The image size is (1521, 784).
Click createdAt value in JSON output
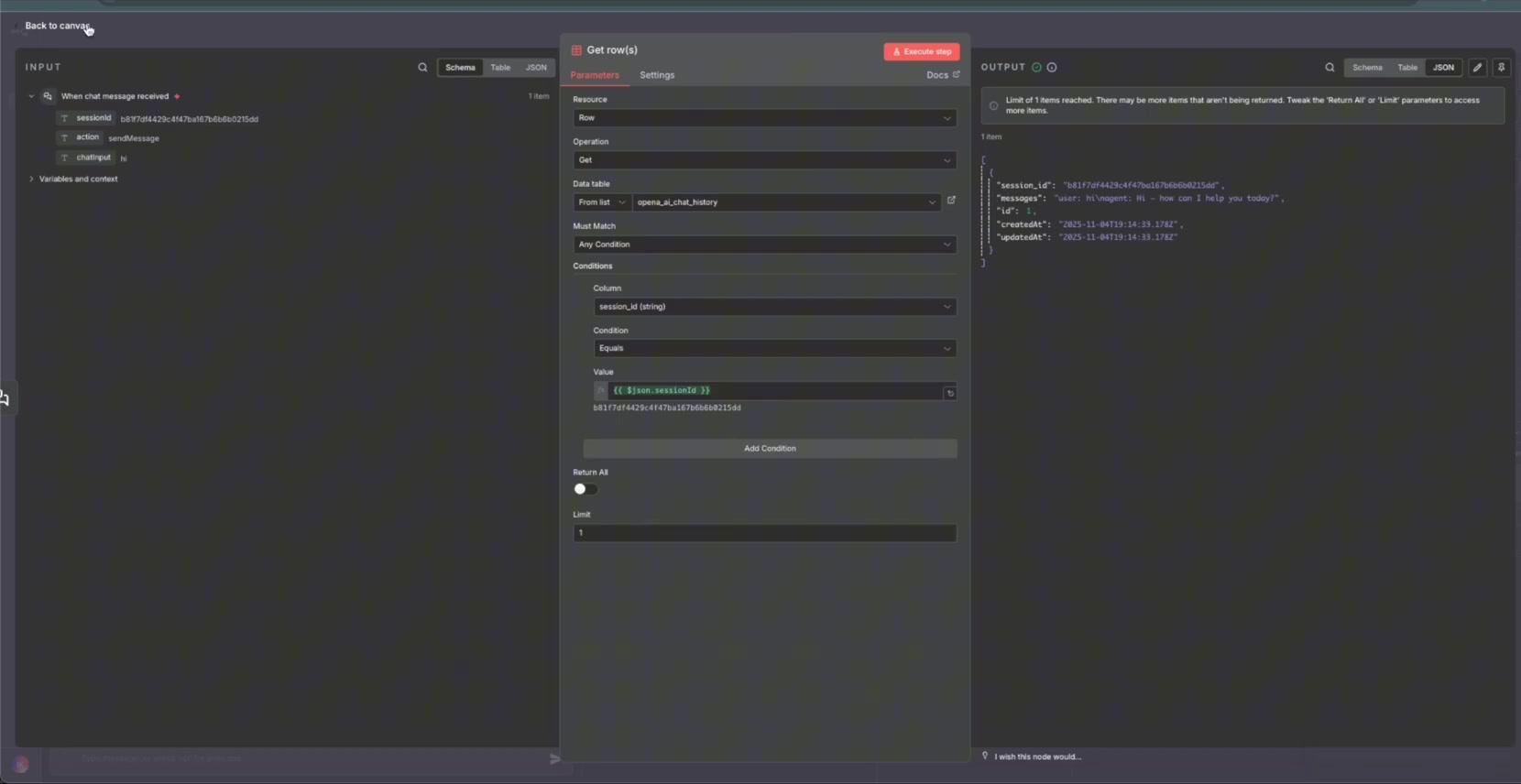coord(1119,224)
